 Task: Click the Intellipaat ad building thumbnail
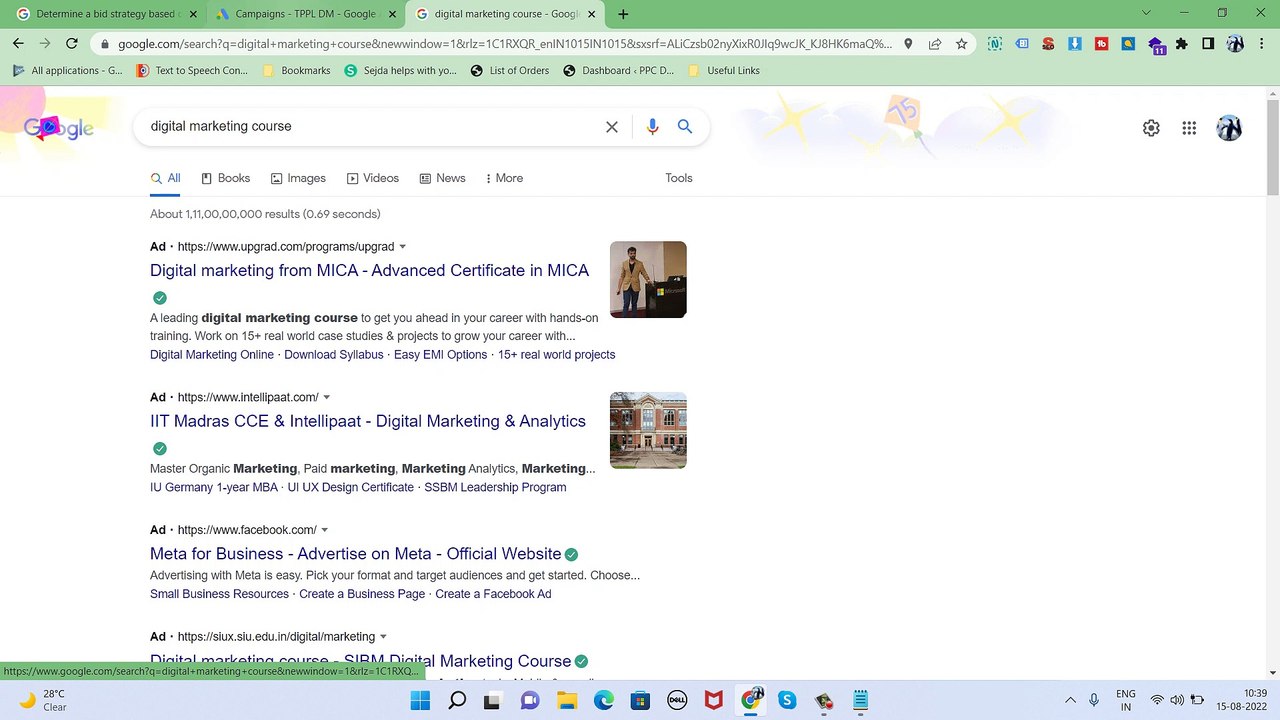pos(648,431)
